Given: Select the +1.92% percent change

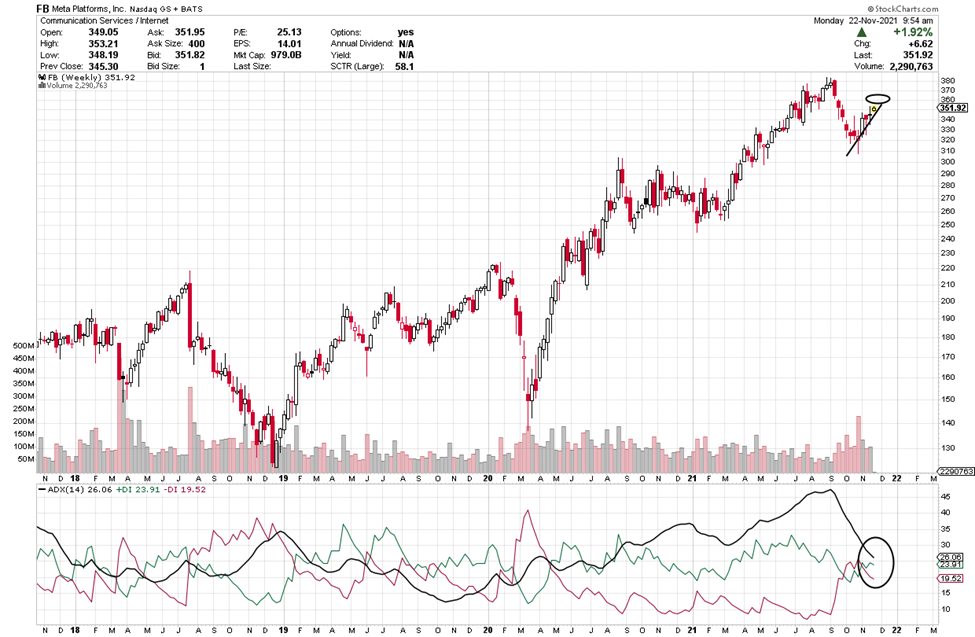Looking at the screenshot, I should point(913,32).
